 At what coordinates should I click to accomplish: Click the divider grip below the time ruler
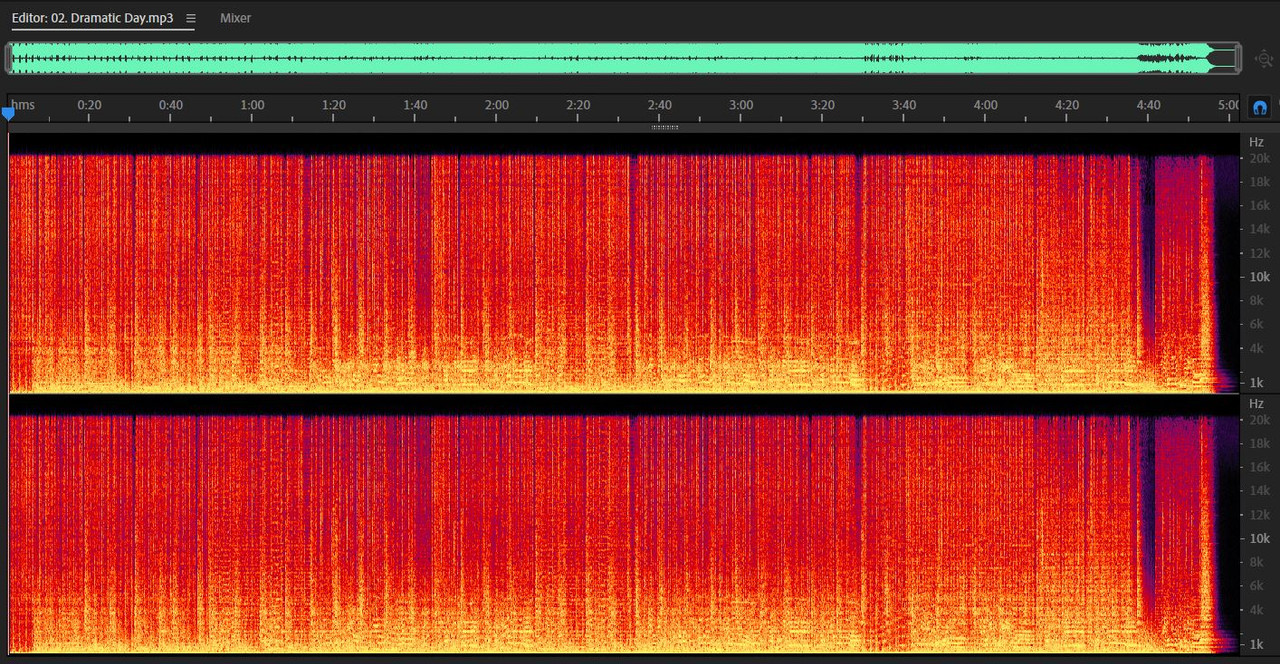click(665, 127)
